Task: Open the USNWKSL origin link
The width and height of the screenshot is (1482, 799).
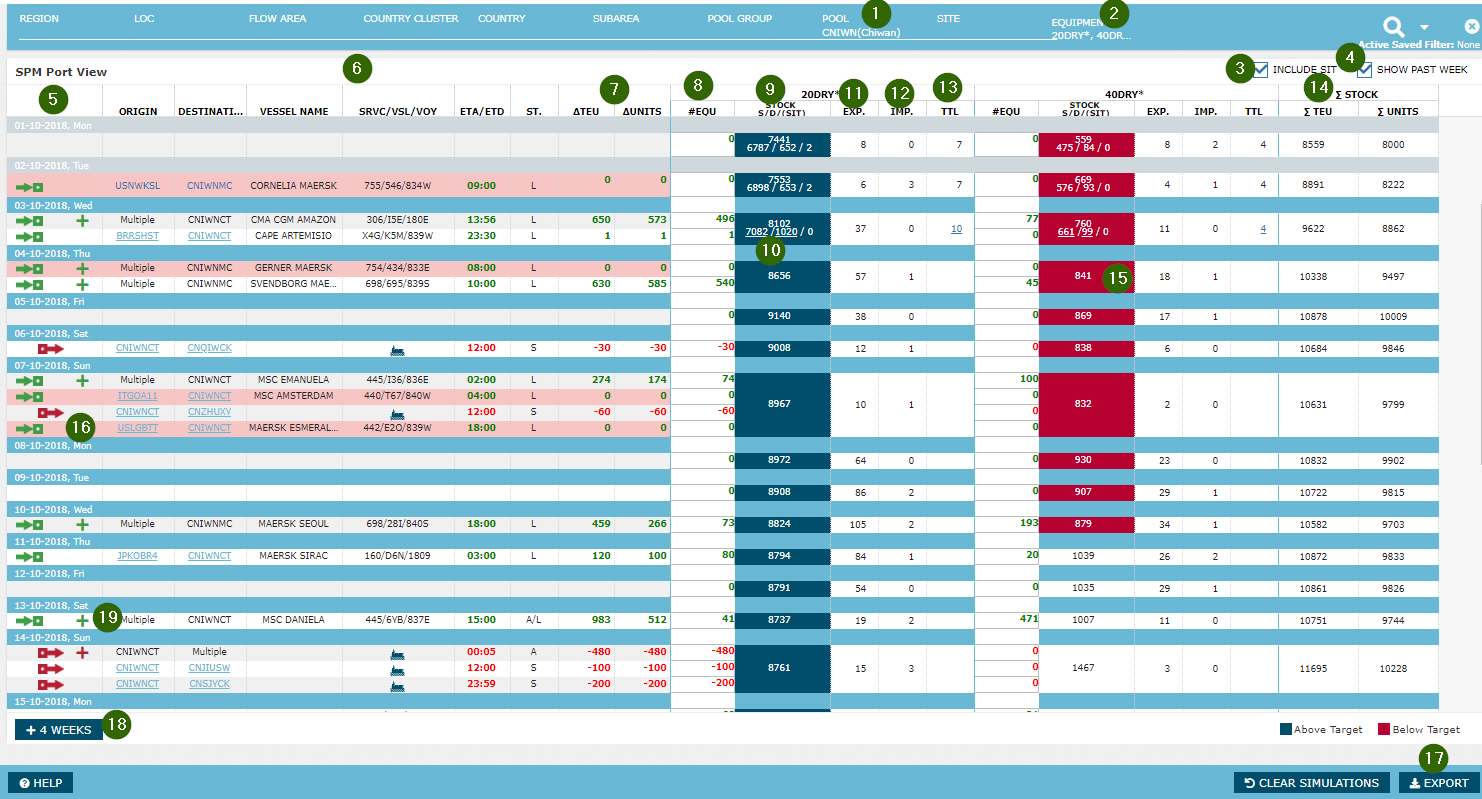Action: tap(137, 186)
